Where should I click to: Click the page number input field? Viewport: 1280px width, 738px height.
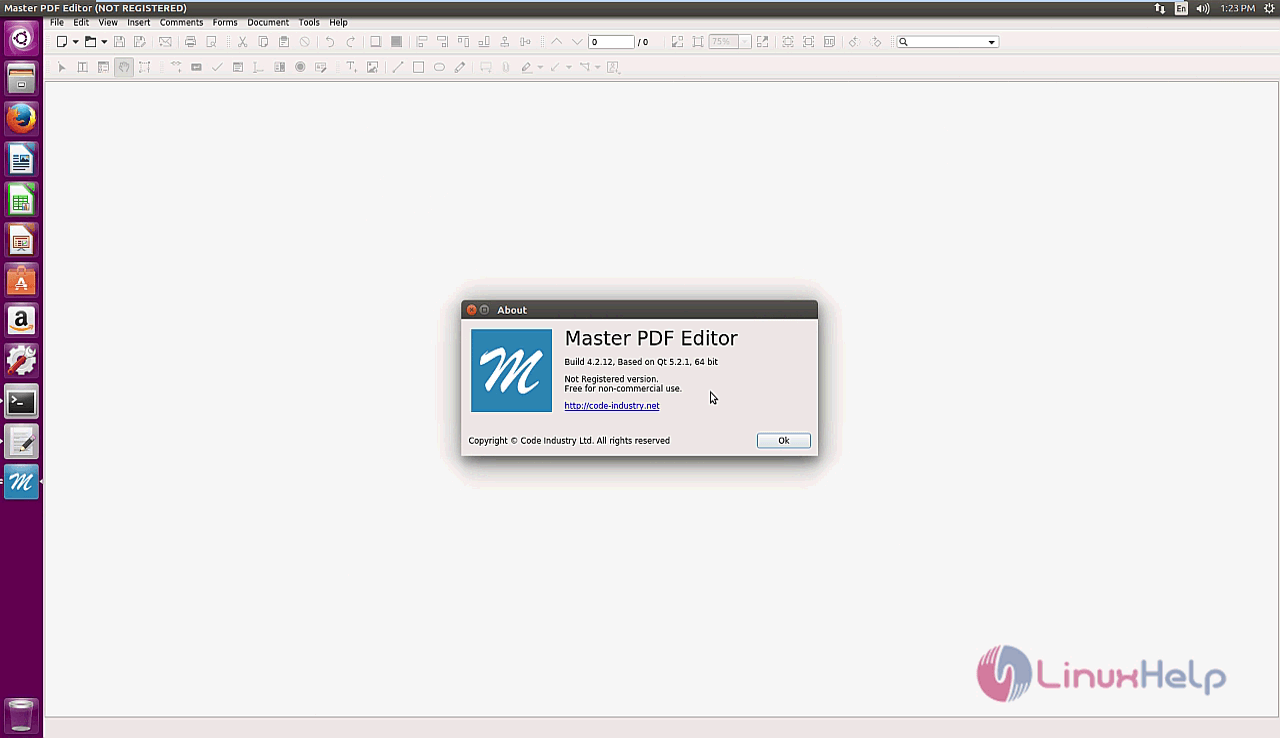[x=611, y=42]
